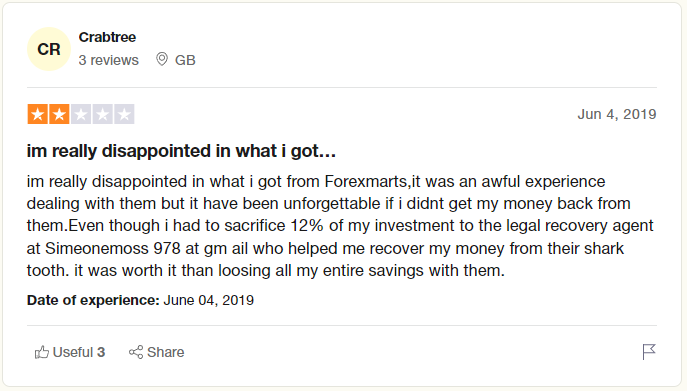The width and height of the screenshot is (687, 391).
Task: Click the fifth grey star
Action: 124,114
